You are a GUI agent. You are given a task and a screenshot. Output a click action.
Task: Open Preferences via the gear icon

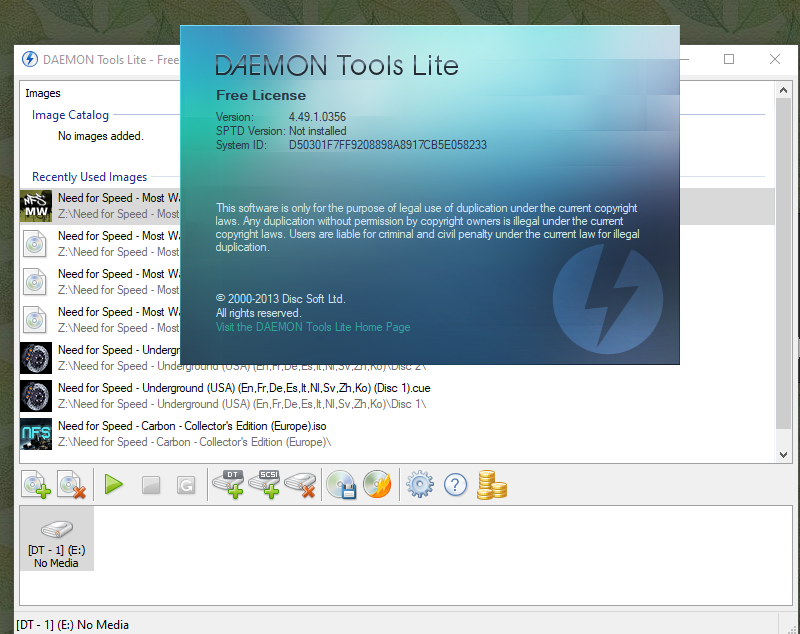tap(420, 485)
